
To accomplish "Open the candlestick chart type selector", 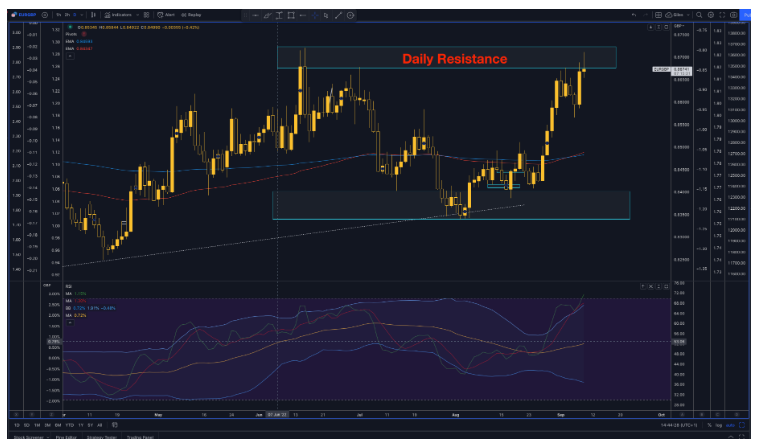I will click(x=93, y=15).
